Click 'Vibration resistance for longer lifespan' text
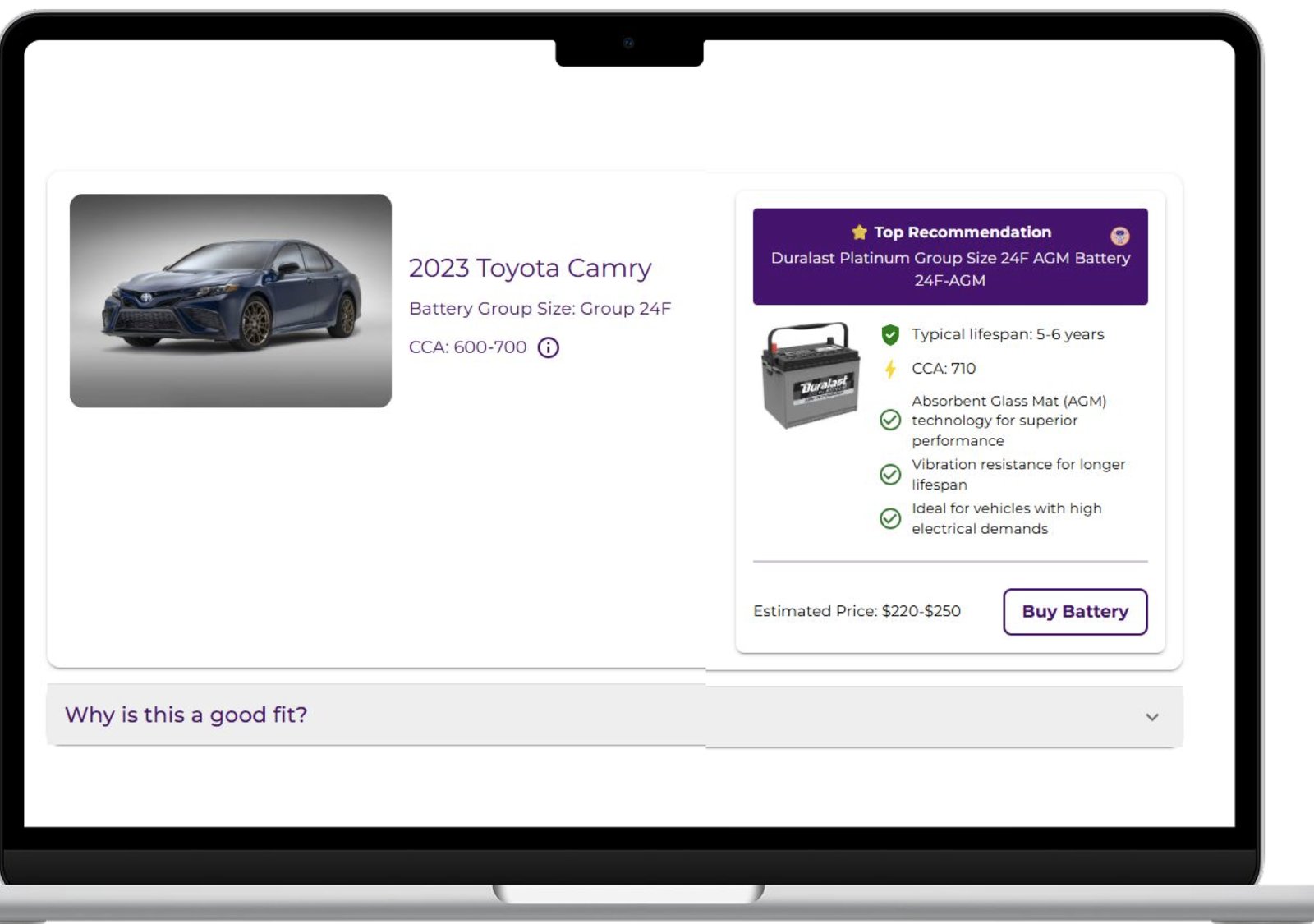Image resolution: width=1314 pixels, height=924 pixels. 1018,475
